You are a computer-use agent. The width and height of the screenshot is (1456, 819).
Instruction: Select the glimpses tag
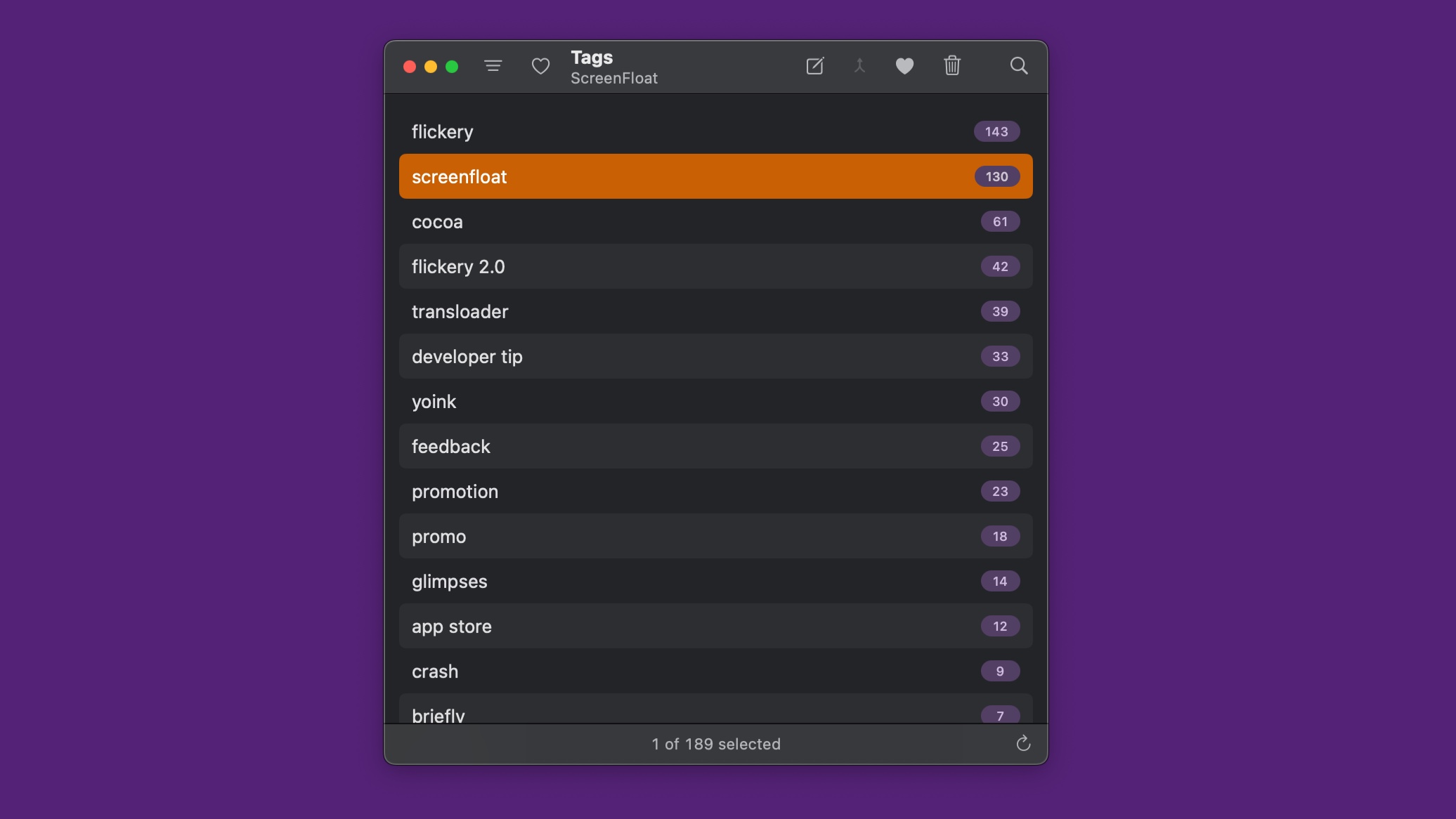click(715, 582)
